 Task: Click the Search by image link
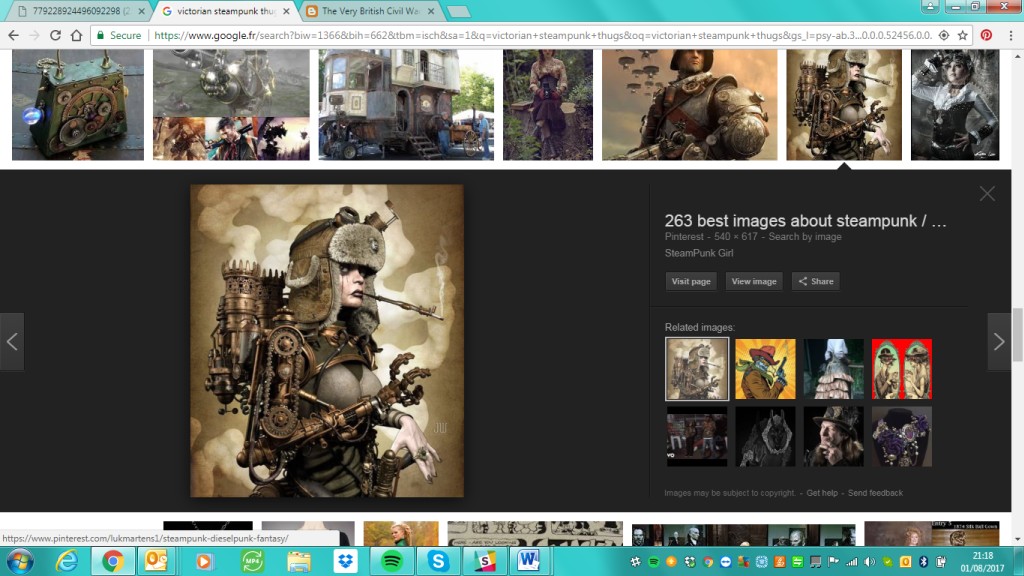(805, 236)
